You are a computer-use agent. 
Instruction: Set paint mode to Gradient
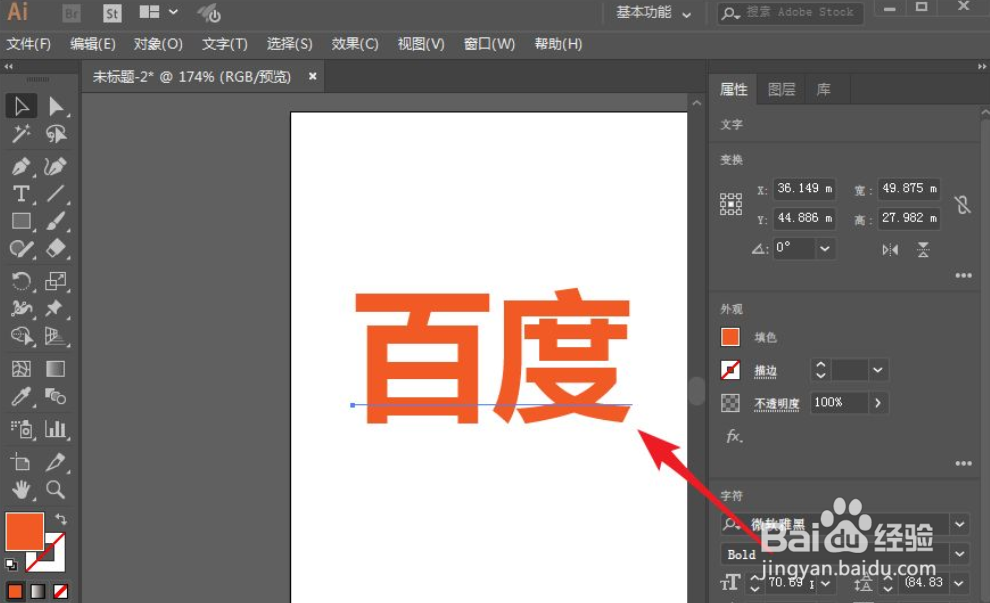click(38, 592)
